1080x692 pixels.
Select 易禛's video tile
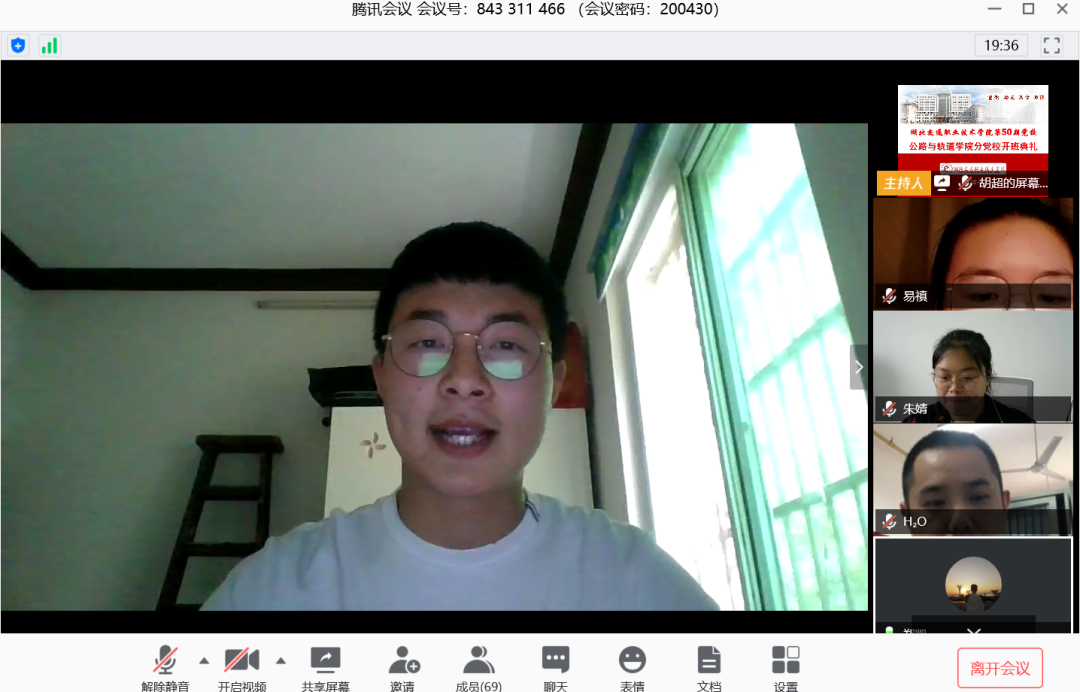tap(972, 253)
